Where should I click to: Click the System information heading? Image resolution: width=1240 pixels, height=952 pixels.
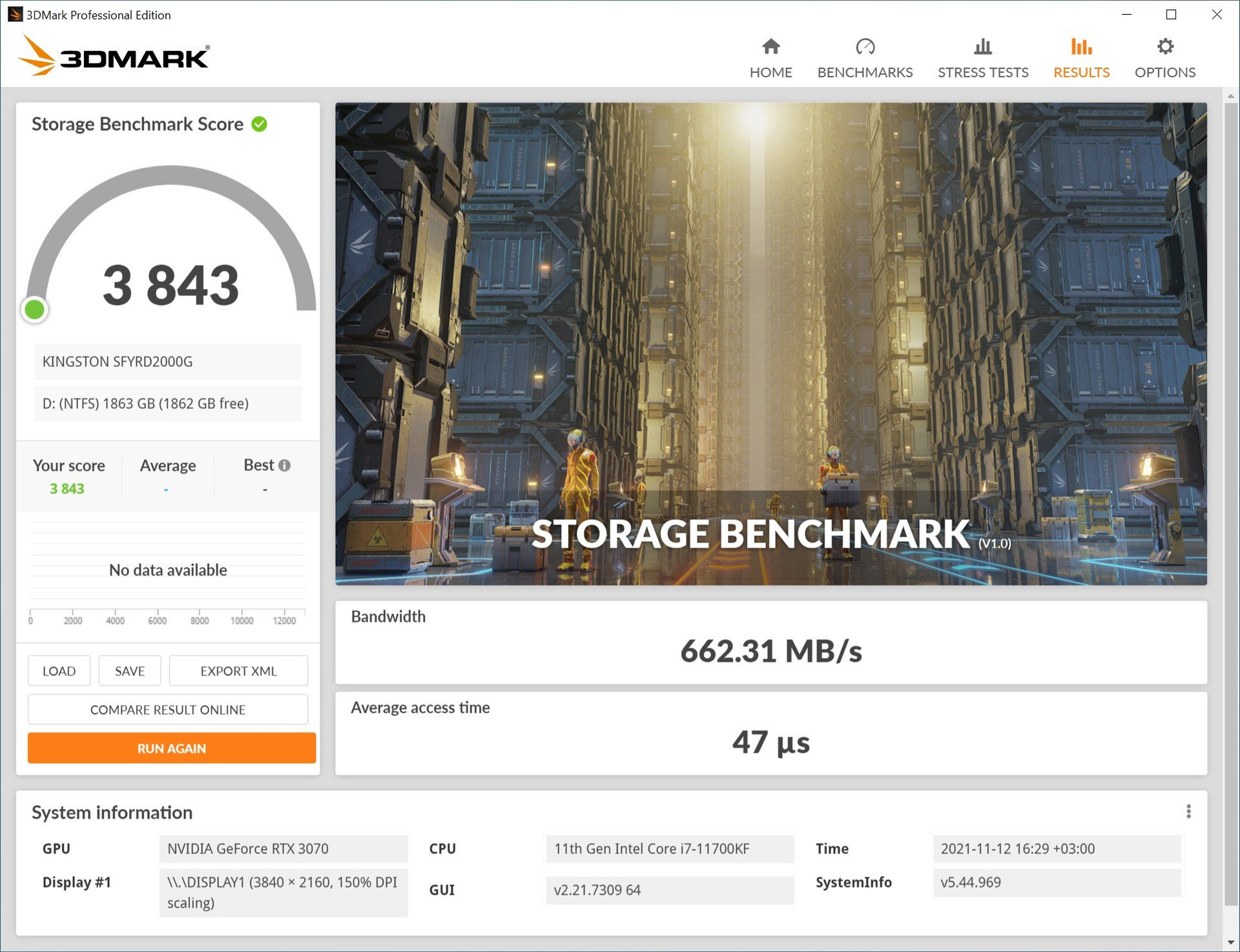click(112, 812)
